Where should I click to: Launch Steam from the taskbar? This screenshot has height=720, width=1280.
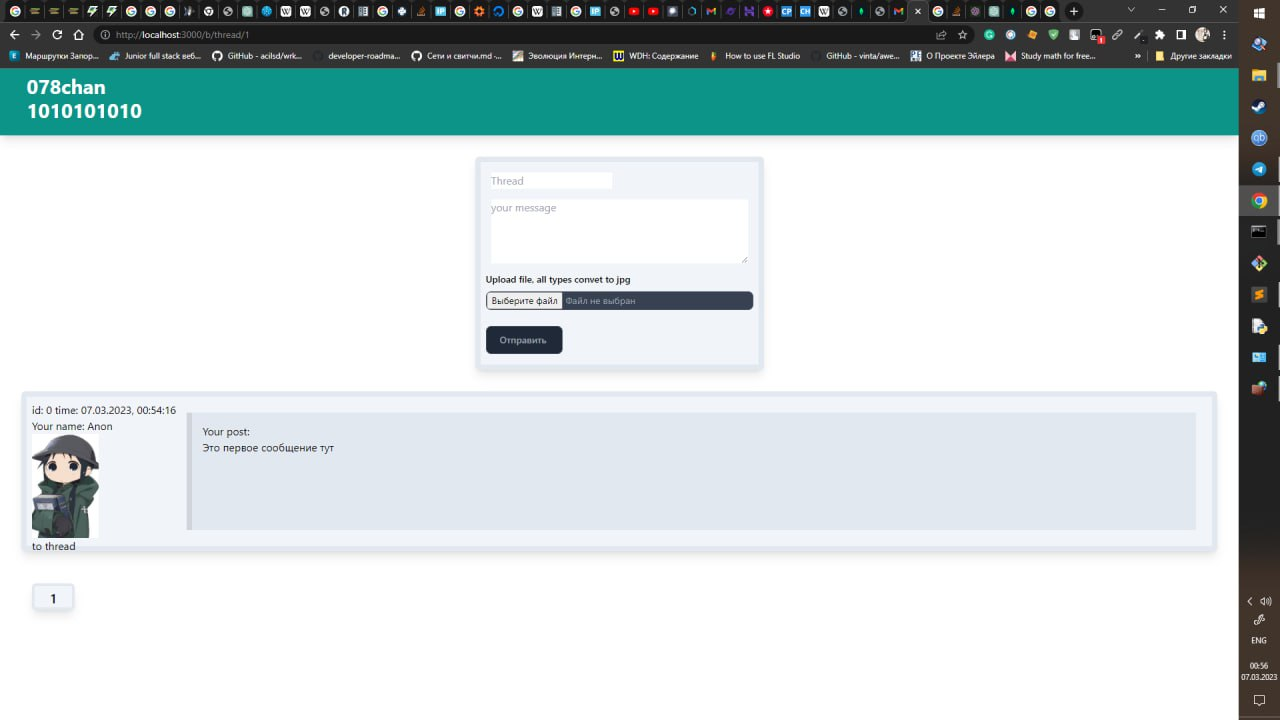pyautogui.click(x=1259, y=106)
